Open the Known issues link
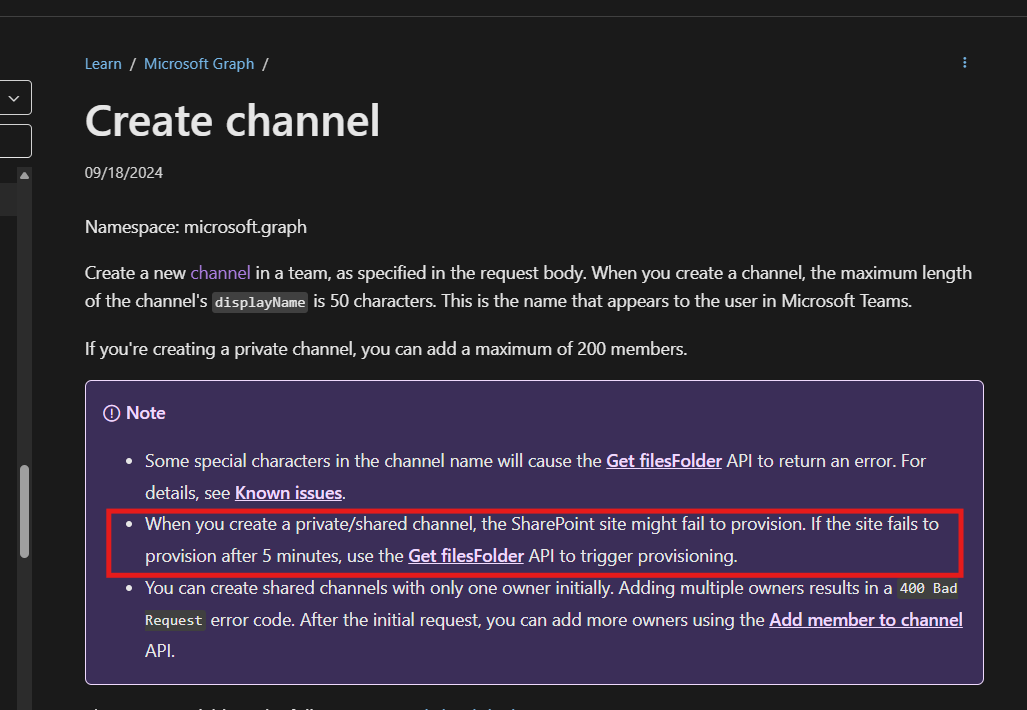Image resolution: width=1027 pixels, height=710 pixels. pos(288,493)
